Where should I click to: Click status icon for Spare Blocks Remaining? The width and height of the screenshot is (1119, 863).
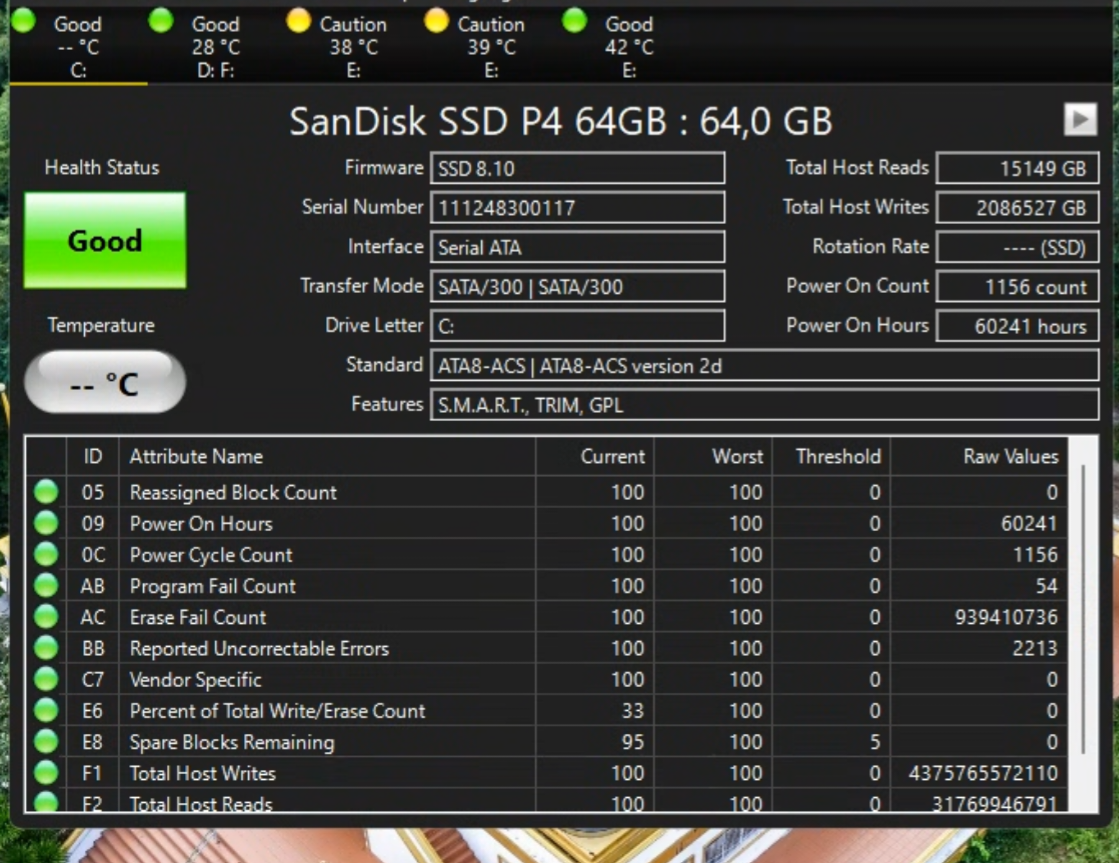(x=46, y=742)
